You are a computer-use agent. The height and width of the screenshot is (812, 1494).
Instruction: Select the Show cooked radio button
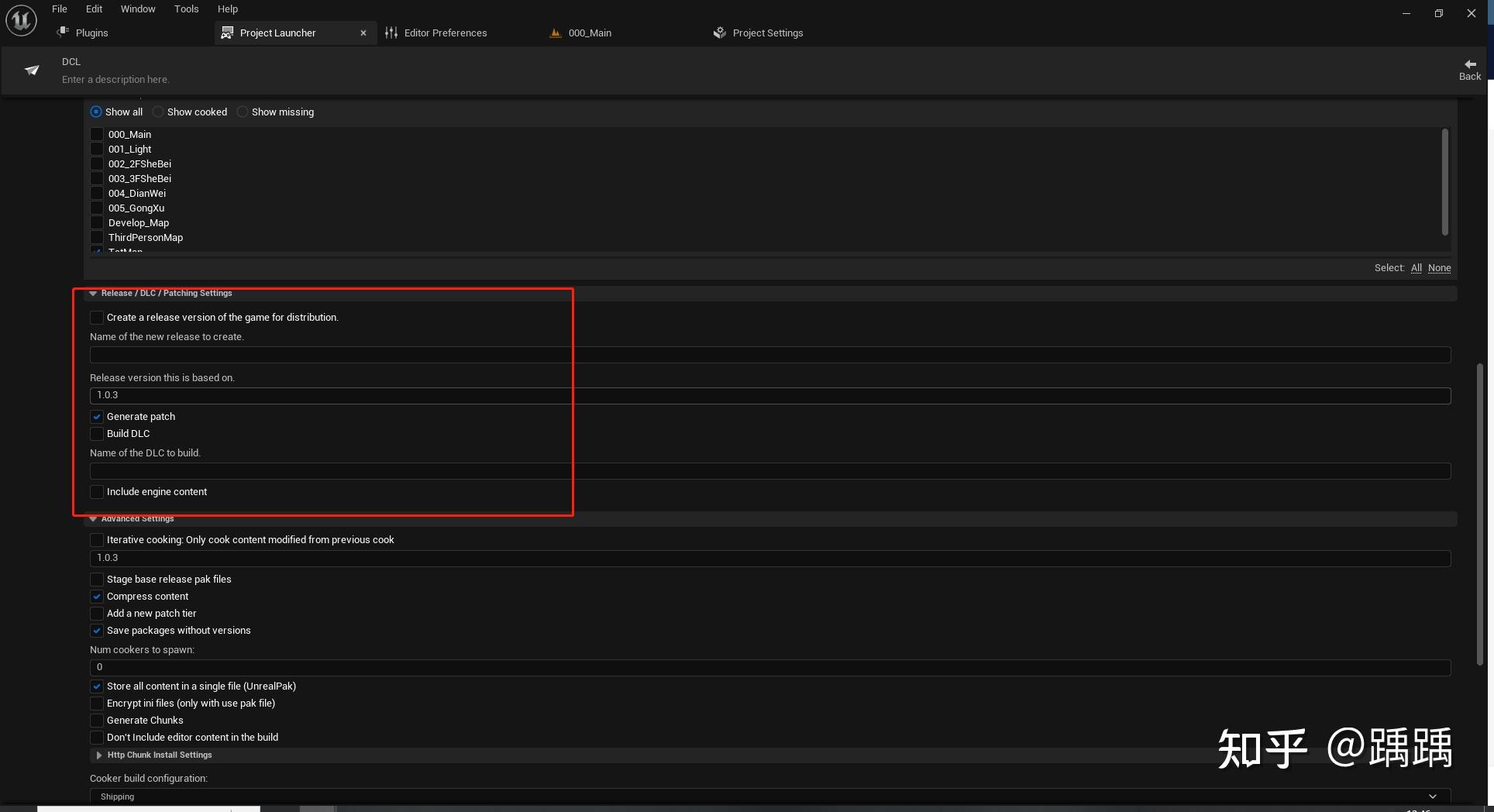point(157,112)
